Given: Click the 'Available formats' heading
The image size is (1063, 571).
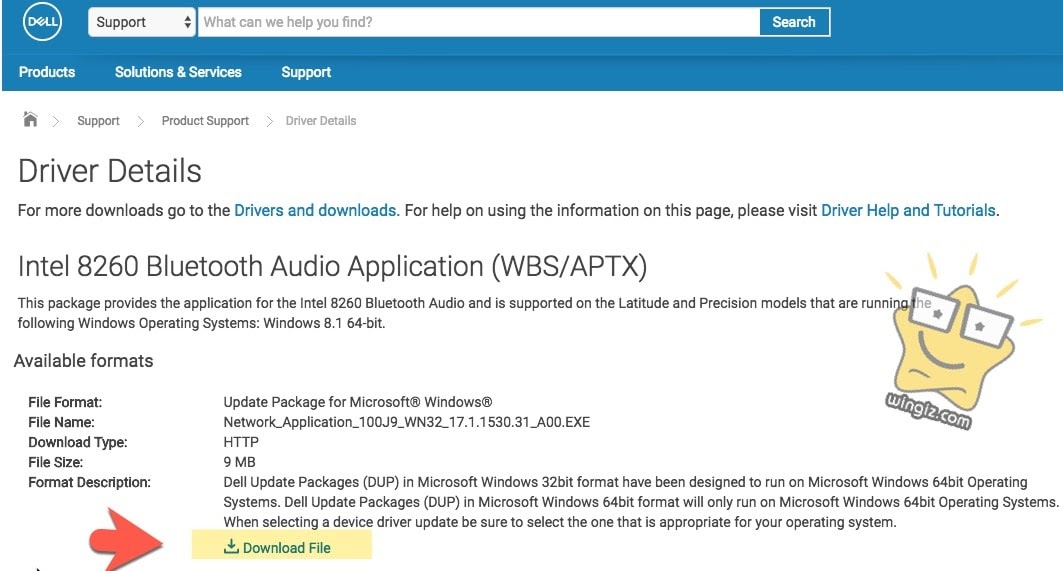Looking at the screenshot, I should (x=83, y=361).
